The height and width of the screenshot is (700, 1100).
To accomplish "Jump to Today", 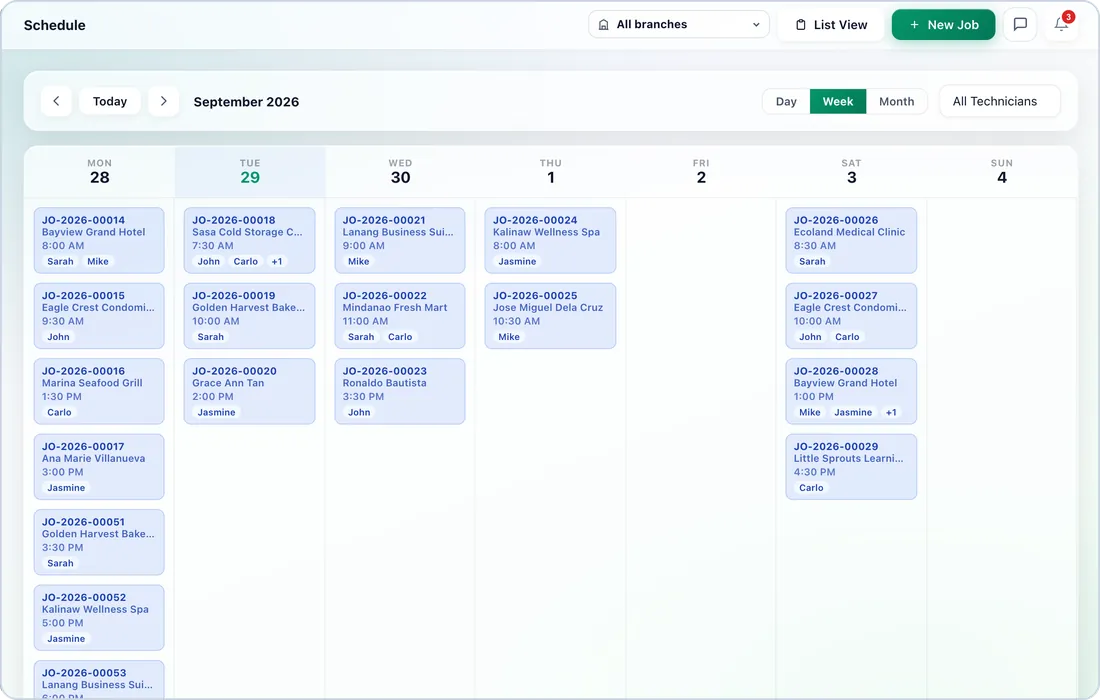I will [109, 101].
